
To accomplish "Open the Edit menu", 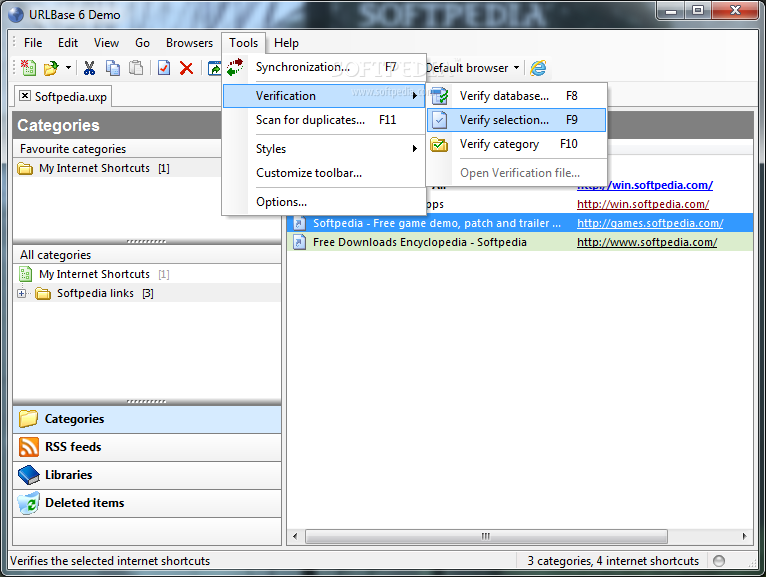I will 68,43.
